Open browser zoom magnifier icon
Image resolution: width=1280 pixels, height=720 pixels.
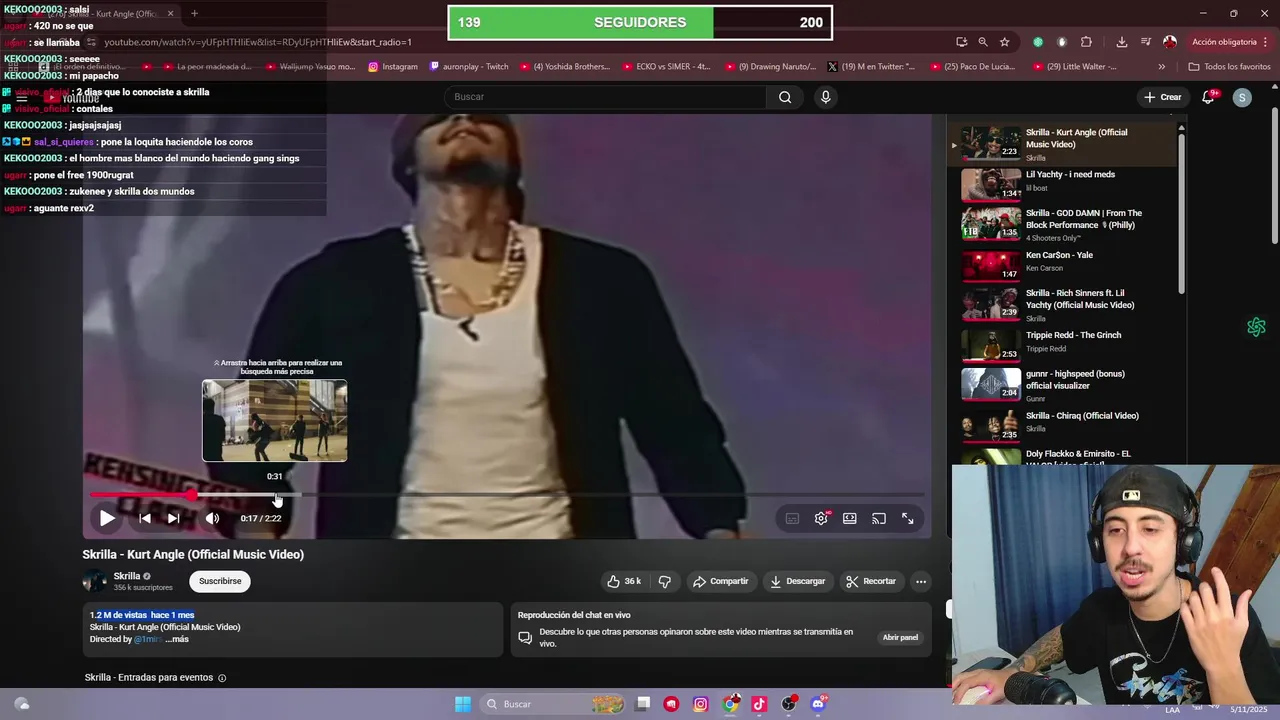[983, 42]
